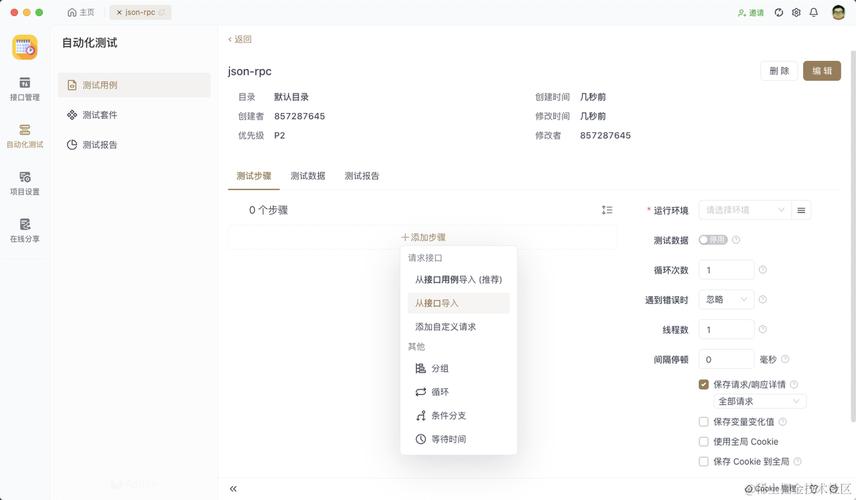Choose 从接口导入 menu entry

[x=459, y=303]
